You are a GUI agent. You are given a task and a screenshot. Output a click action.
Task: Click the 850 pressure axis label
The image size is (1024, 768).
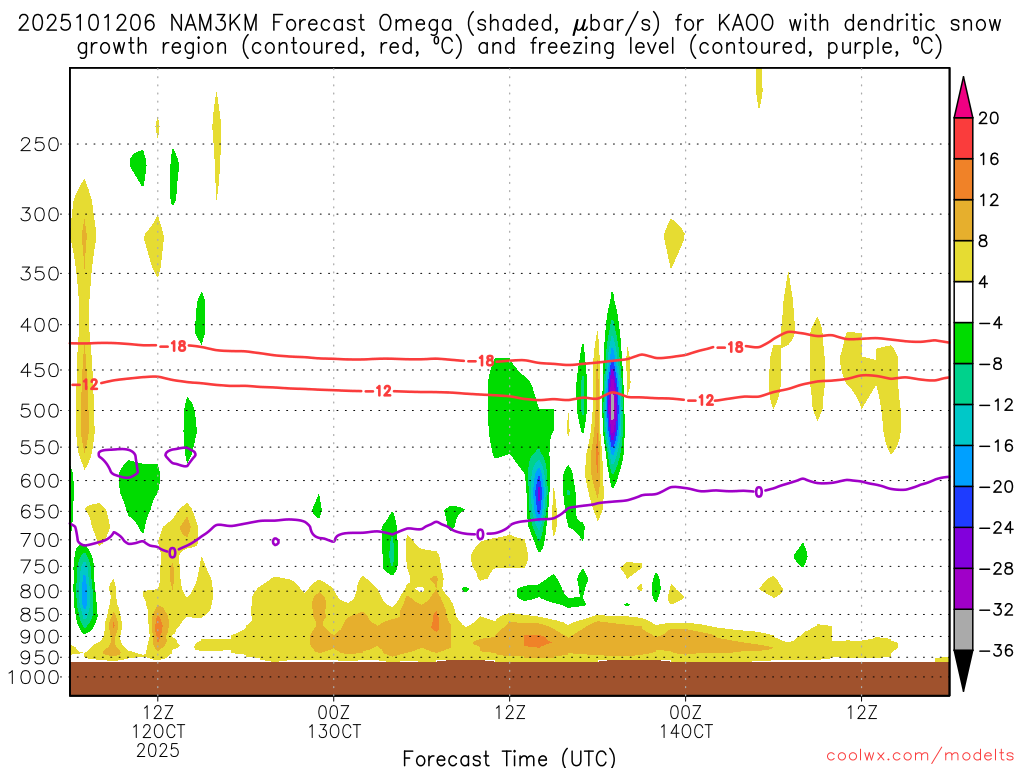(x=40, y=615)
